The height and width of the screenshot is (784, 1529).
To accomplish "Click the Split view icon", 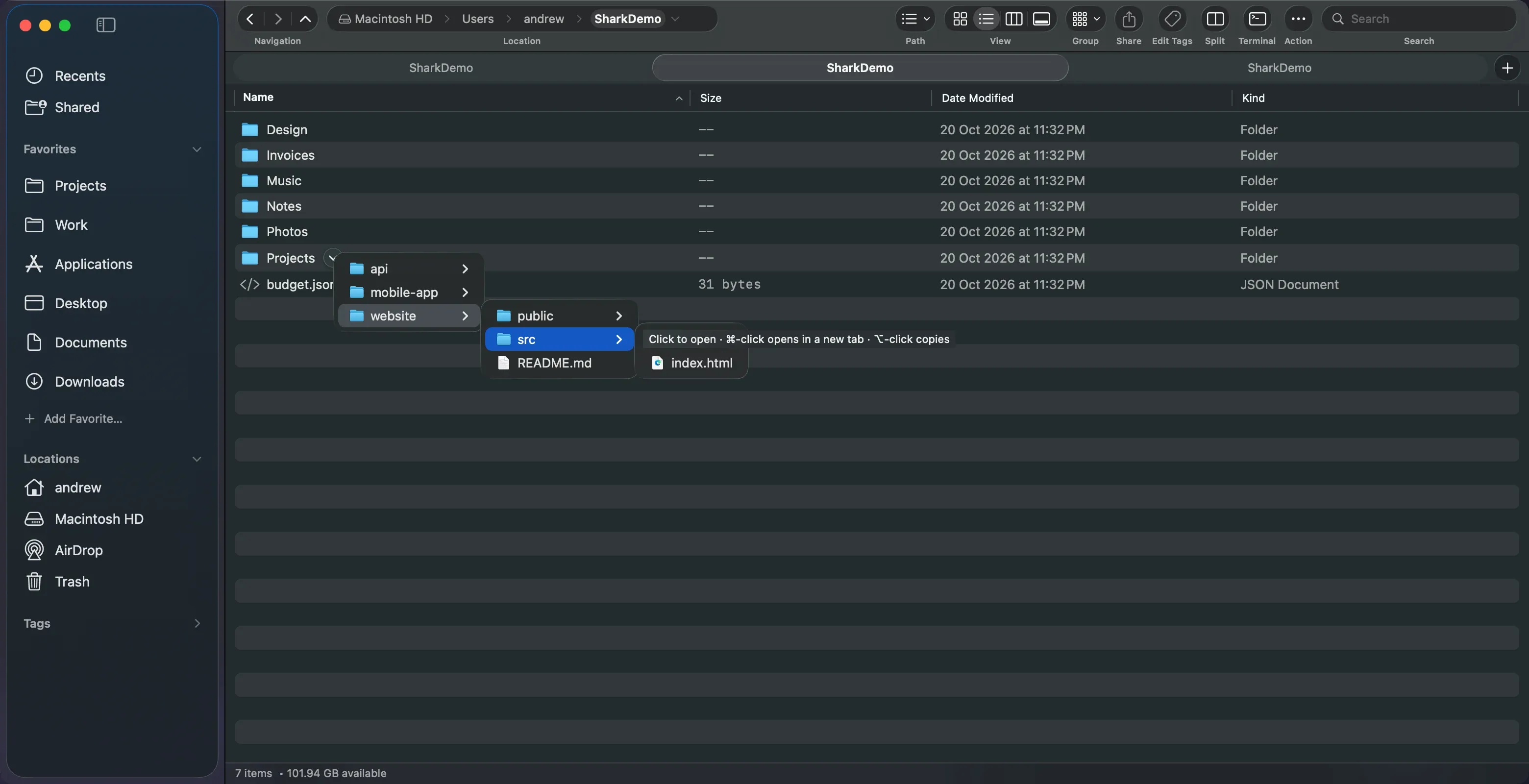I will click(x=1215, y=19).
